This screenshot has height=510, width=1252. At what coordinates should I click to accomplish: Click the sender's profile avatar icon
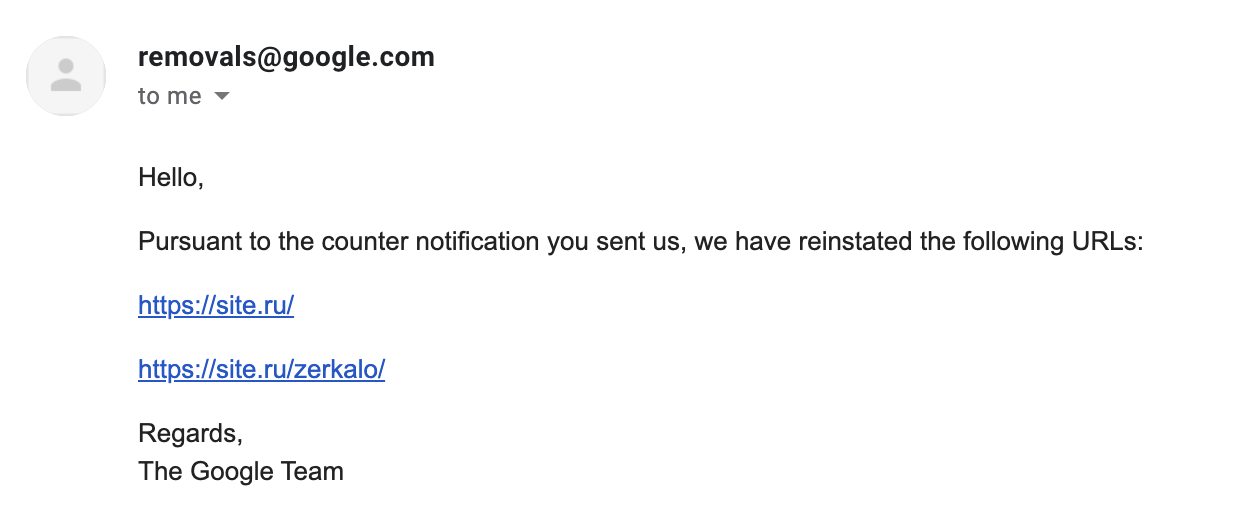pos(66,76)
